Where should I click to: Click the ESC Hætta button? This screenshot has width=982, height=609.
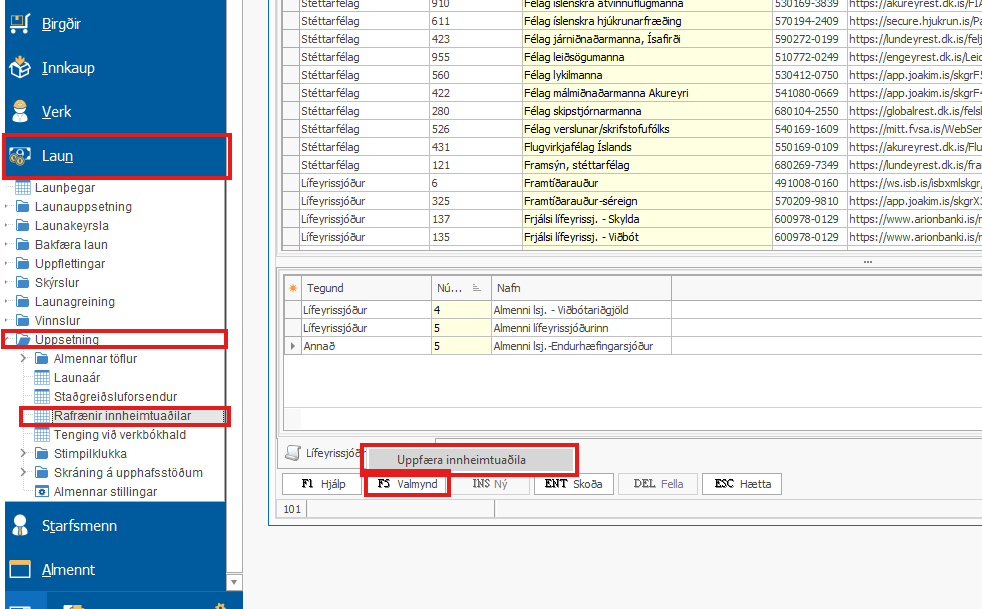[742, 484]
